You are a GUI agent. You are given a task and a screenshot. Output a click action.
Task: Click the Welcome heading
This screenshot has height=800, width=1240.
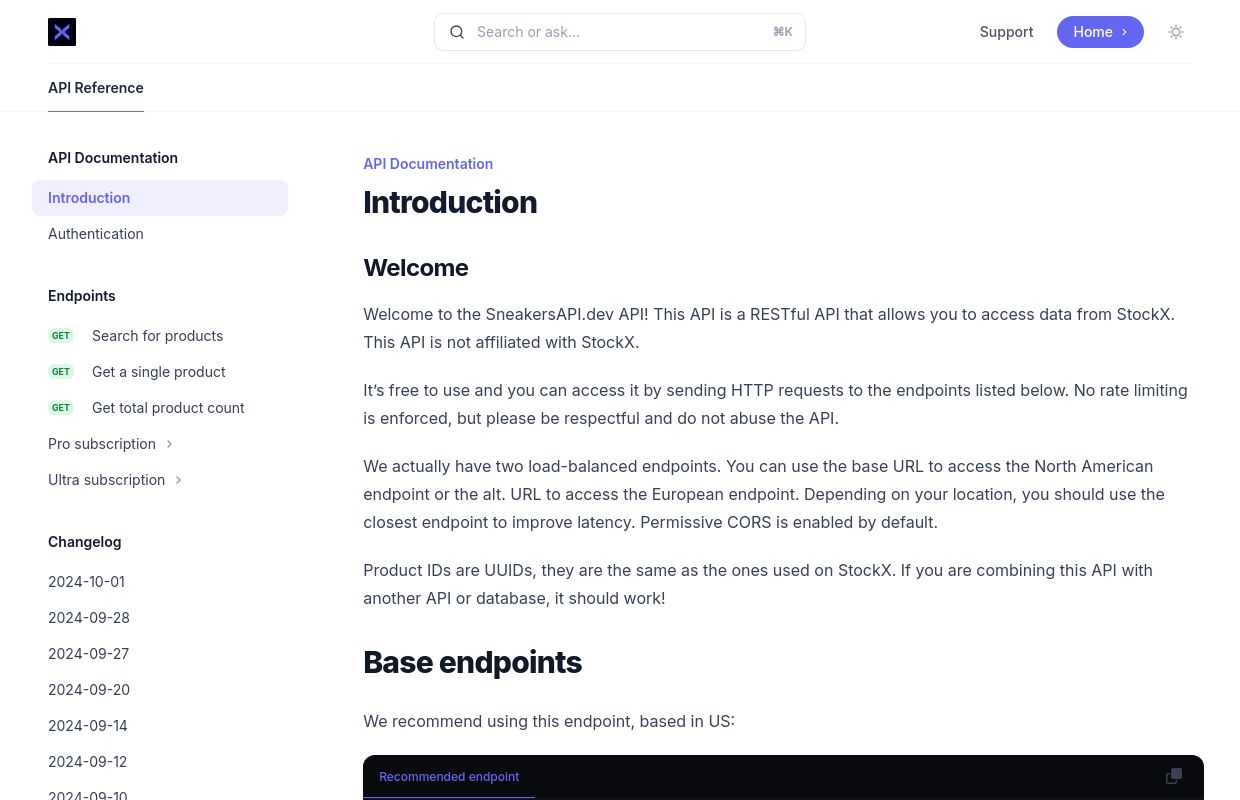tap(416, 268)
